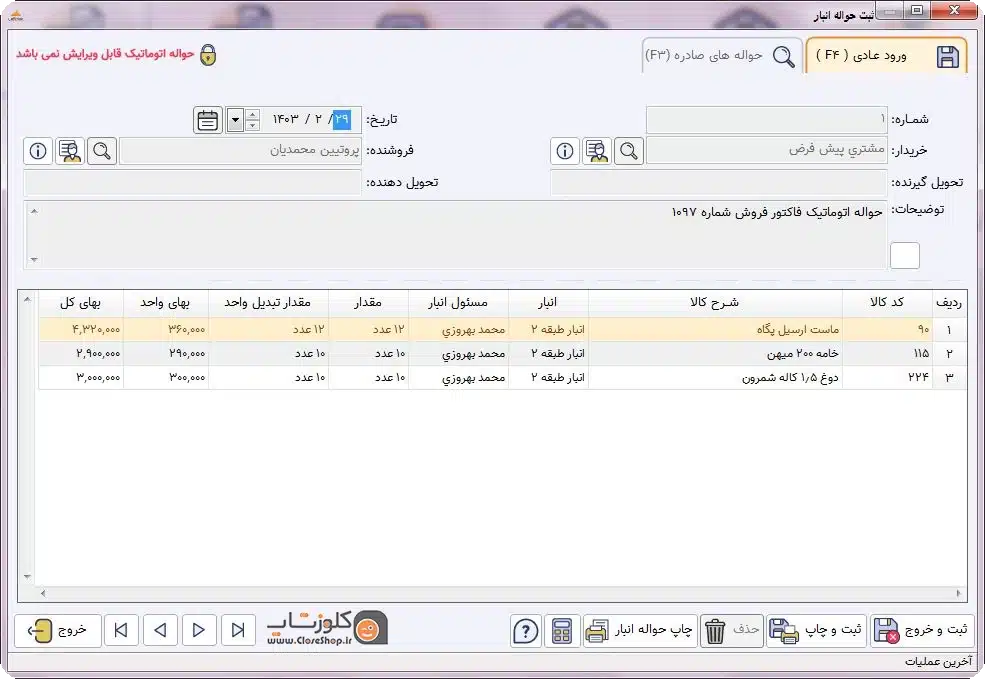This screenshot has height=679, width=985.
Task: Open seller person list icon
Action: [70, 151]
